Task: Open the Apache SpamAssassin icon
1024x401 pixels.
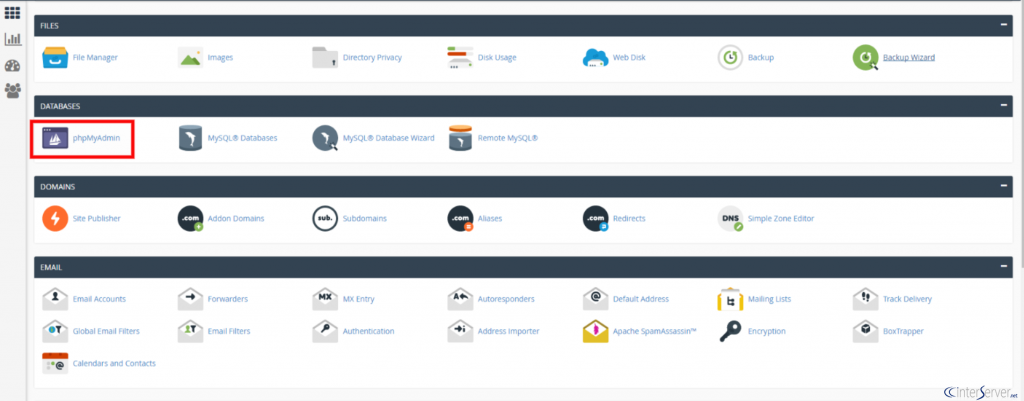Action: [596, 331]
